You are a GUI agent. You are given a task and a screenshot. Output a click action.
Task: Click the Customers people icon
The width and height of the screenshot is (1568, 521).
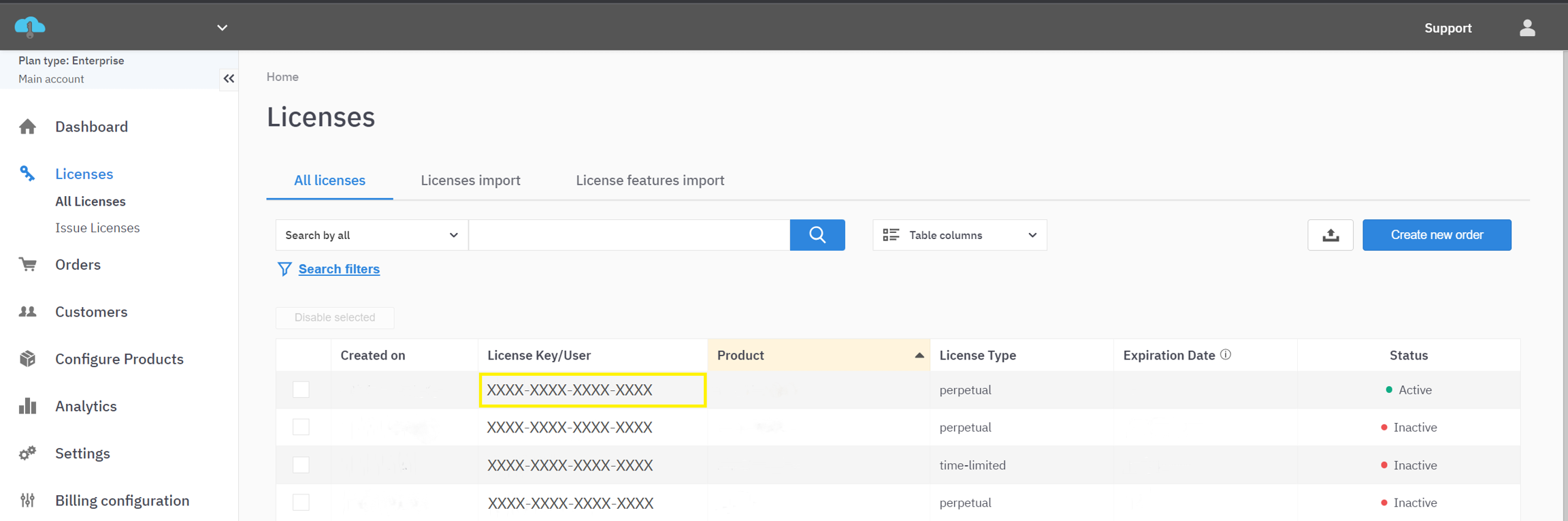click(28, 312)
